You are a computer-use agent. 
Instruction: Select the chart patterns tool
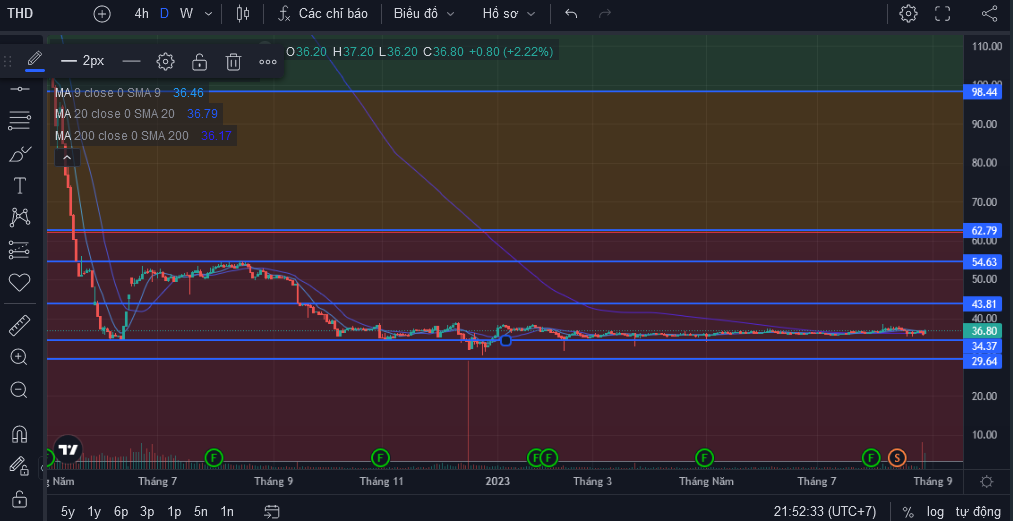[x=20, y=217]
